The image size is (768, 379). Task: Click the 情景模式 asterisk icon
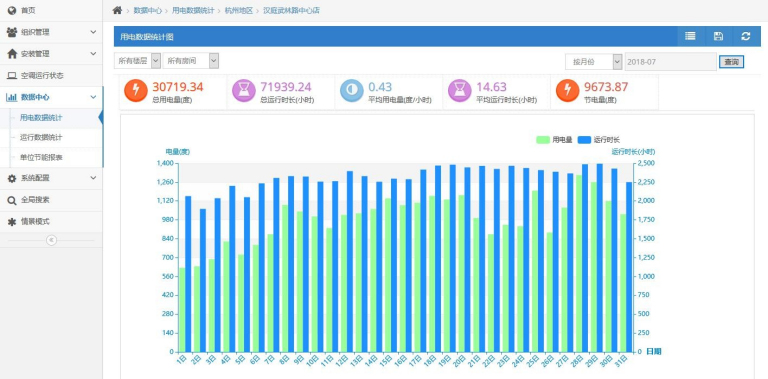(x=12, y=221)
